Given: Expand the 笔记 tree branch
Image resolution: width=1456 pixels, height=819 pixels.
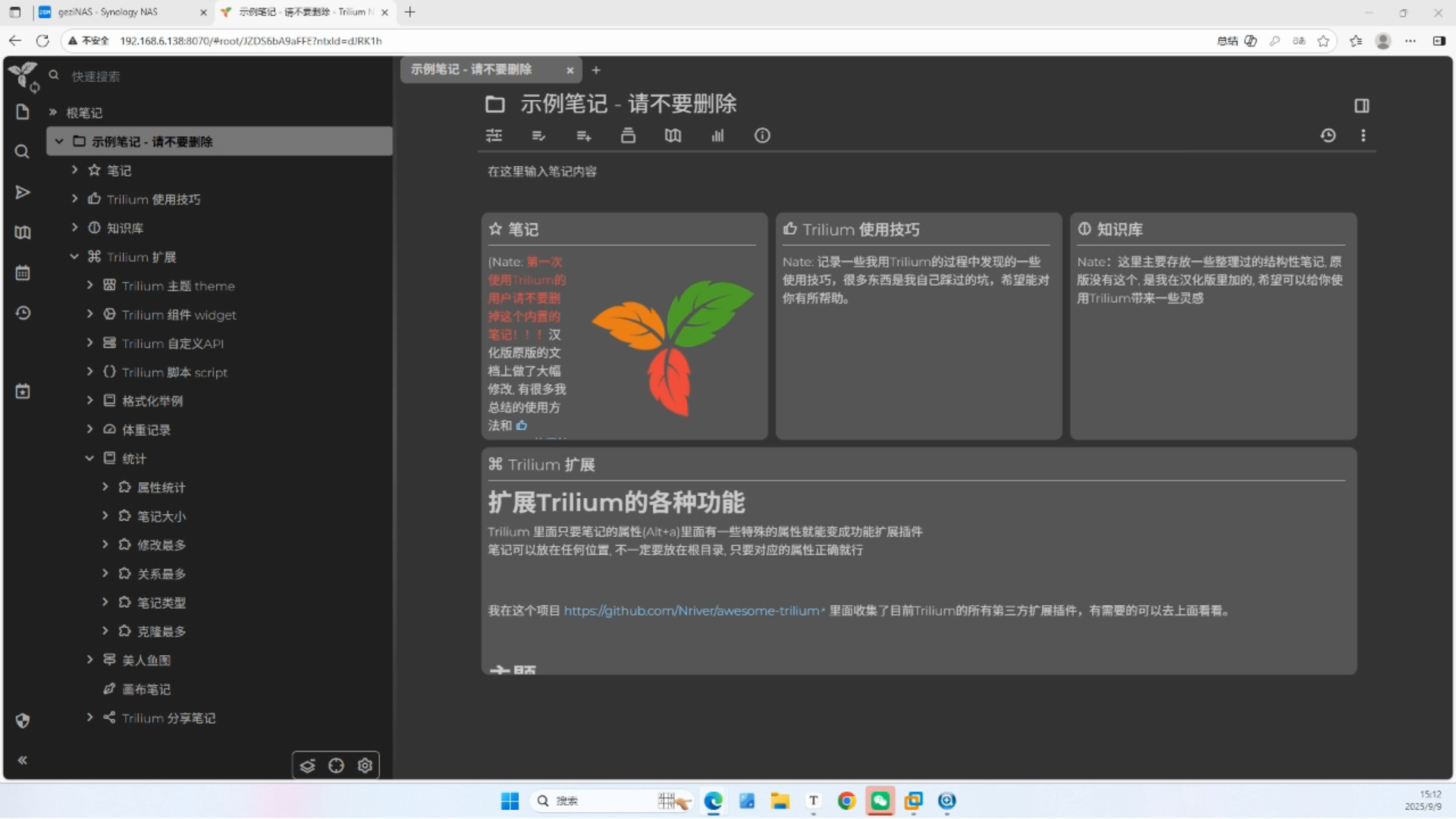Looking at the screenshot, I should click(x=74, y=170).
